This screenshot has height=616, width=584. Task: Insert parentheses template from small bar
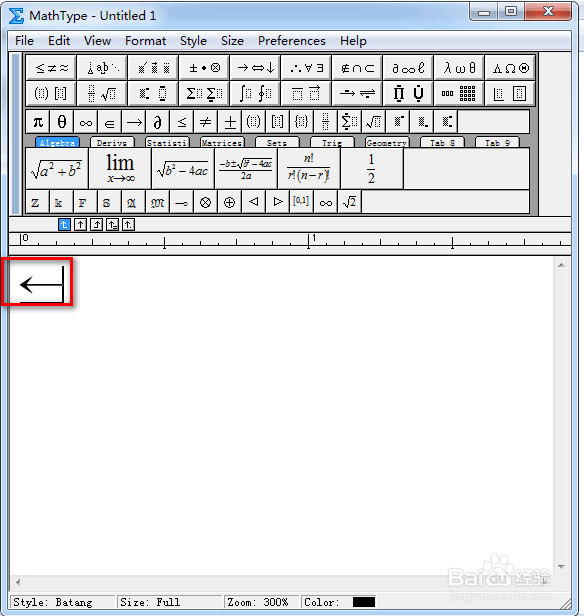pyautogui.click(x=254, y=122)
